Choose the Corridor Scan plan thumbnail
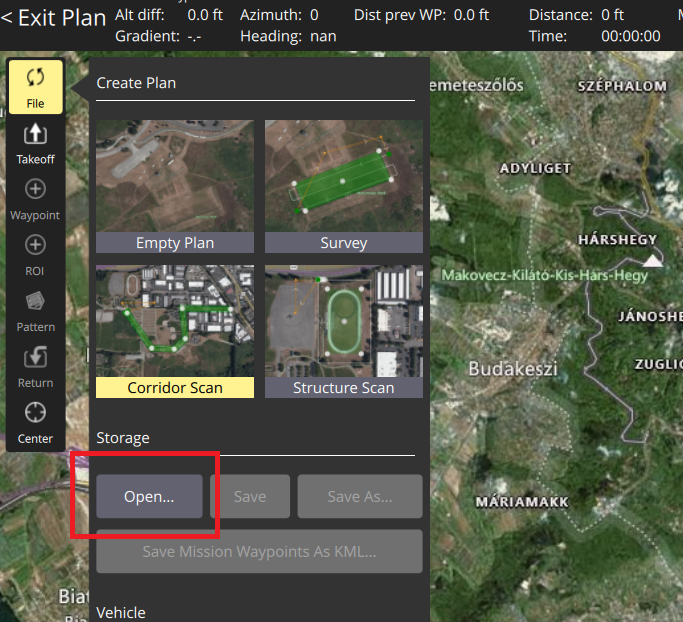The height and width of the screenshot is (622, 683). pos(175,331)
